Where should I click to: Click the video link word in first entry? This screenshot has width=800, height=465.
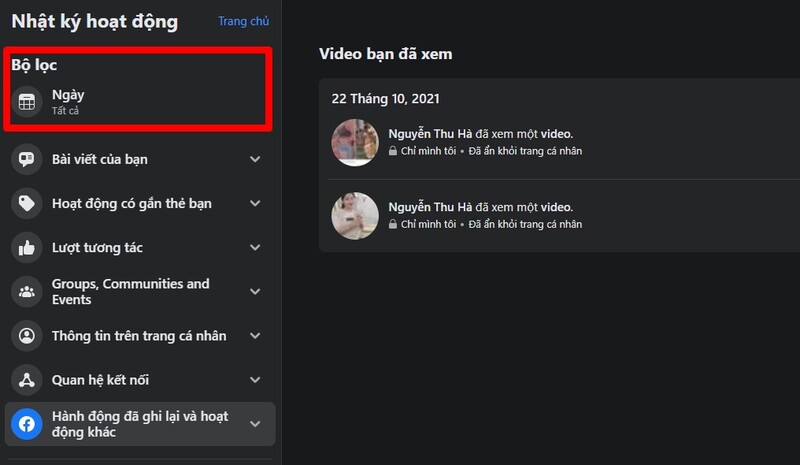557,134
